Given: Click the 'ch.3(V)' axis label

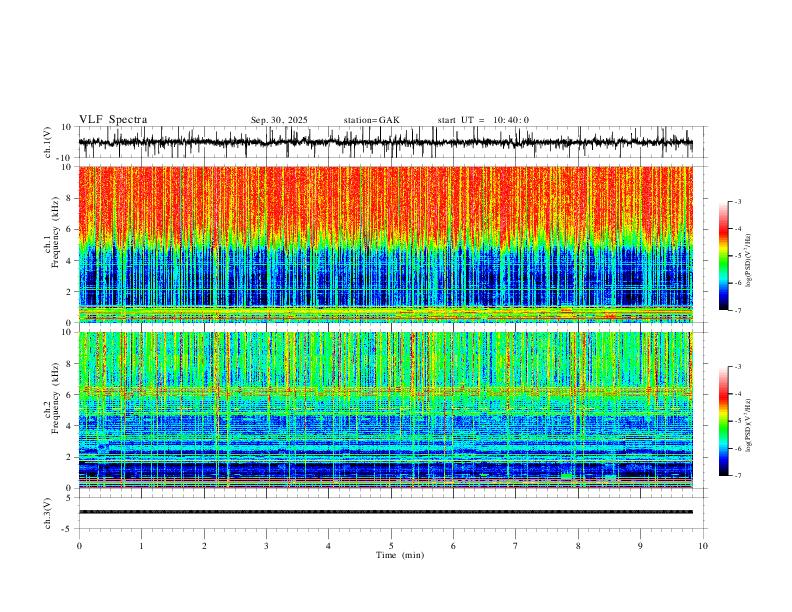Looking at the screenshot, I should coord(48,513).
